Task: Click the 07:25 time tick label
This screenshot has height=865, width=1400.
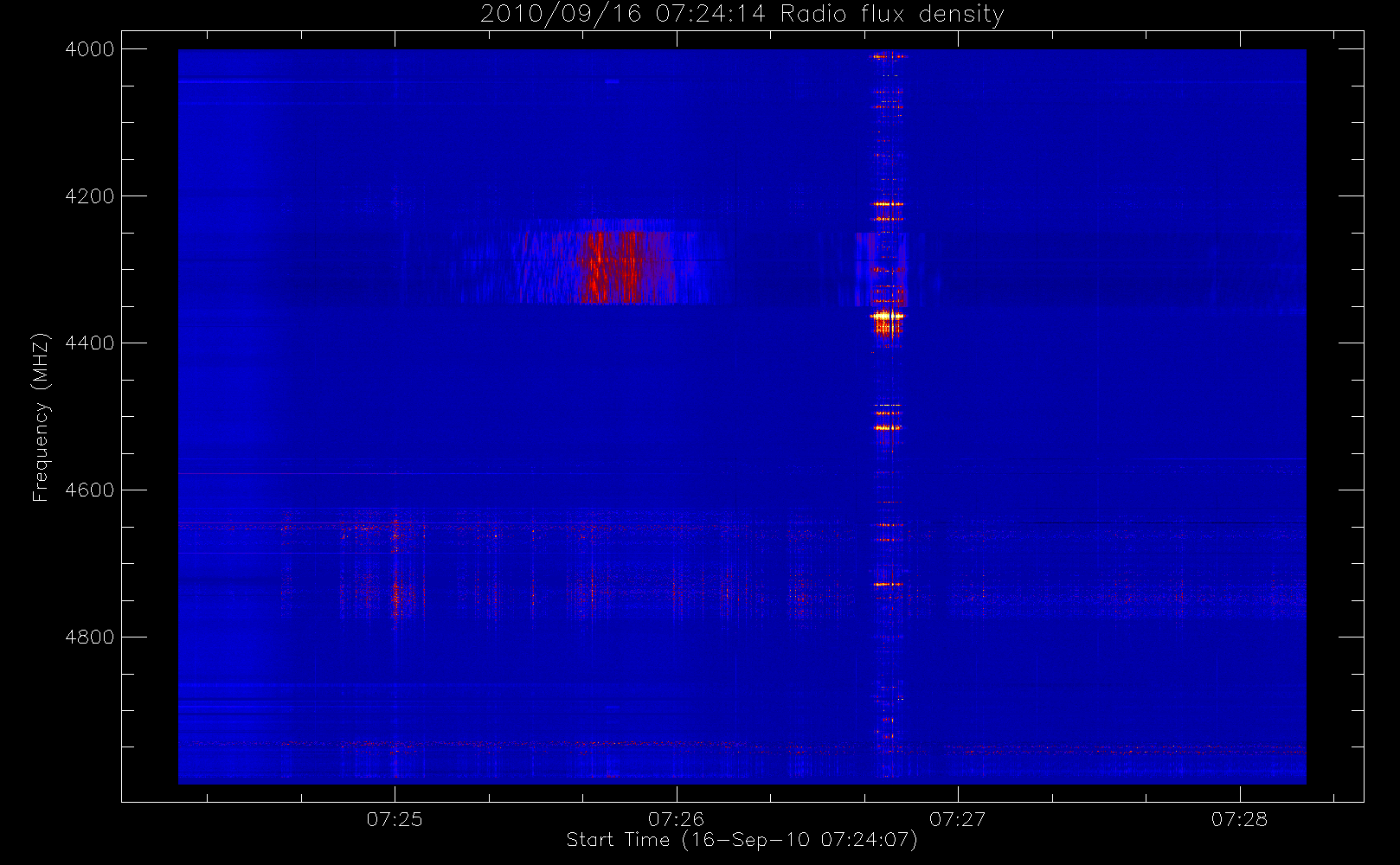Action: [395, 819]
